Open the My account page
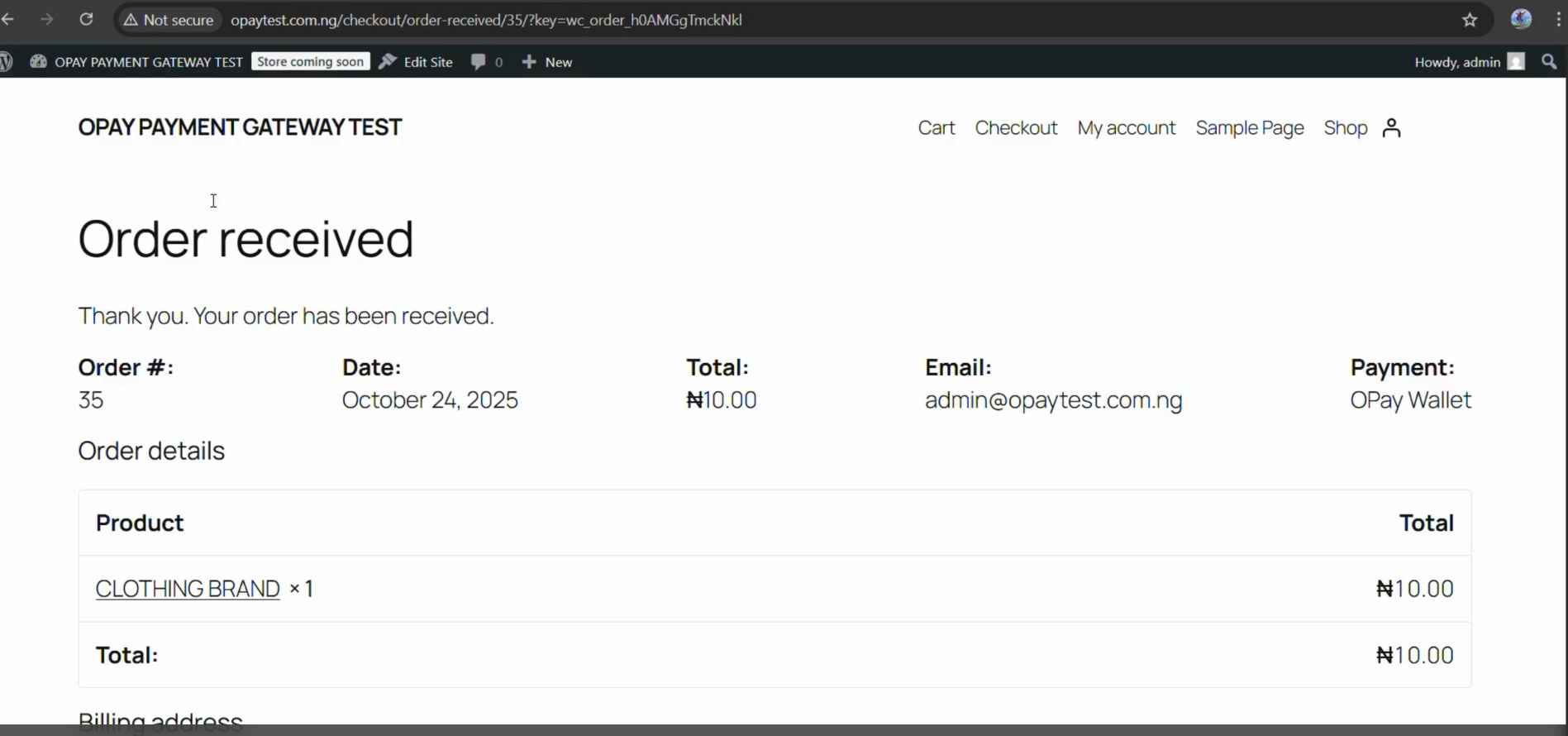The width and height of the screenshot is (1568, 736). [x=1126, y=128]
